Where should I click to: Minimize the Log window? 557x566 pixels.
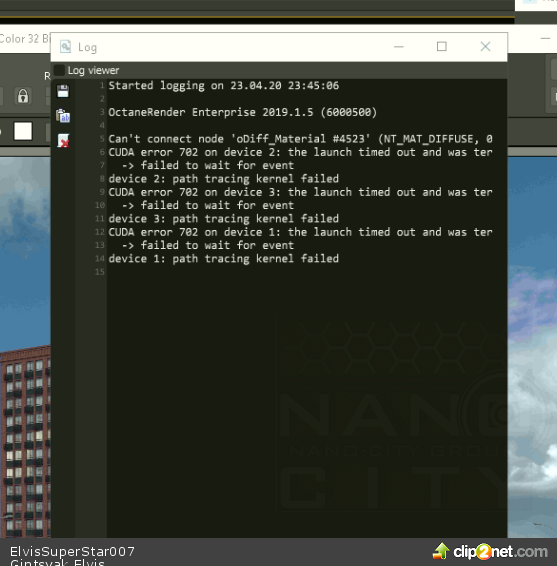[x=399, y=47]
